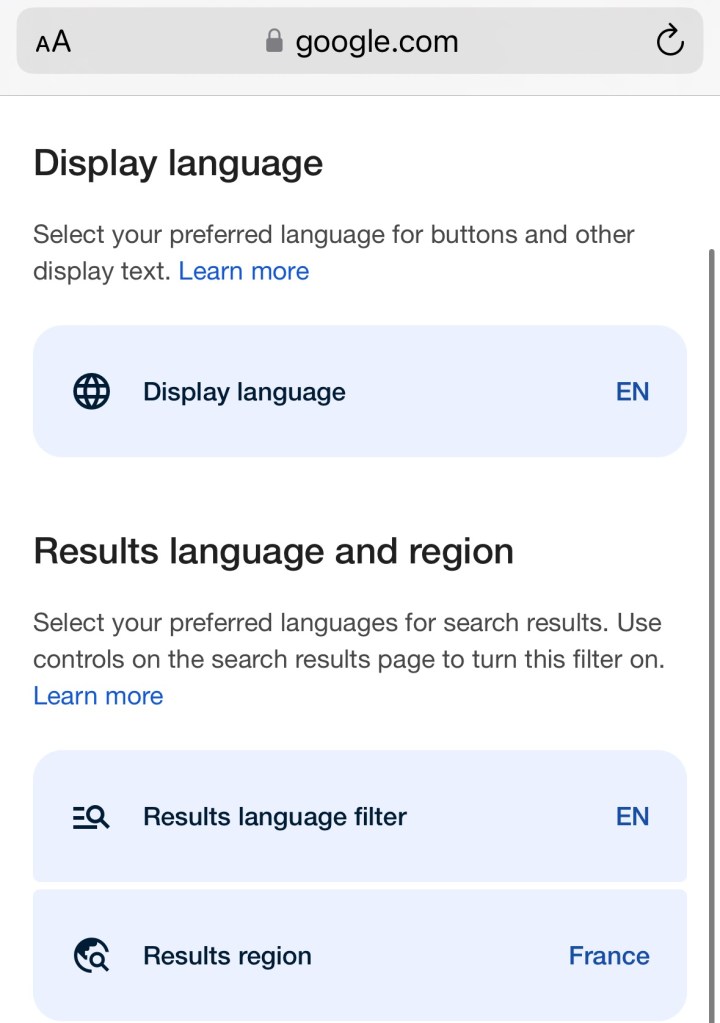Select the Results region row label
Viewport: 720px width, 1023px height.
pos(227,956)
